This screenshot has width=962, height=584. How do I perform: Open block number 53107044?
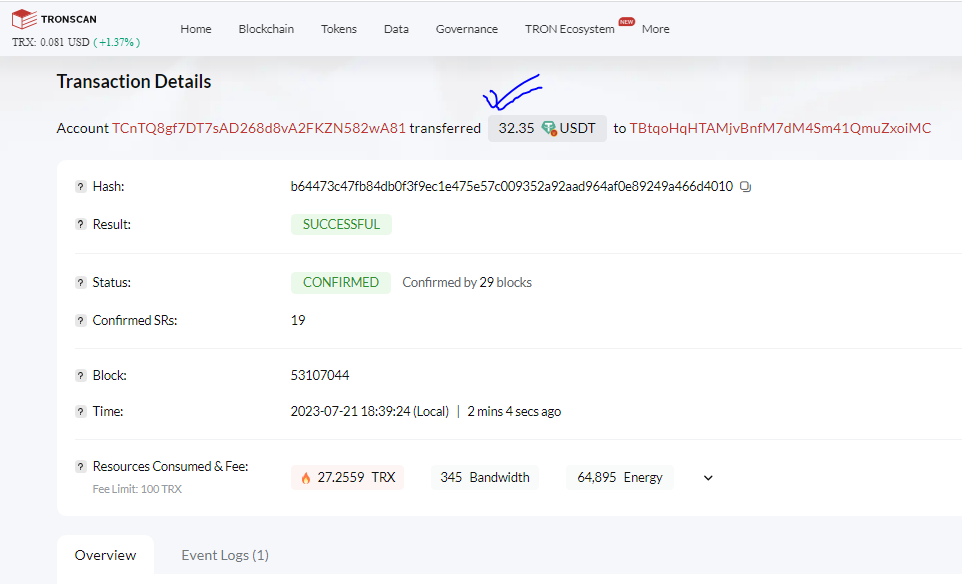click(x=320, y=375)
